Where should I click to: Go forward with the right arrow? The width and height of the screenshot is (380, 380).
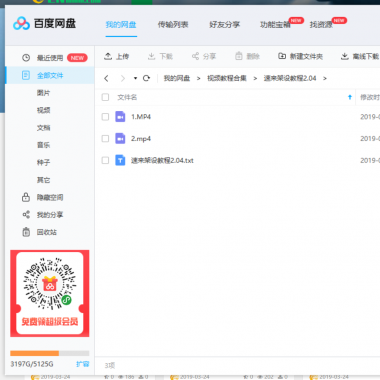123,78
